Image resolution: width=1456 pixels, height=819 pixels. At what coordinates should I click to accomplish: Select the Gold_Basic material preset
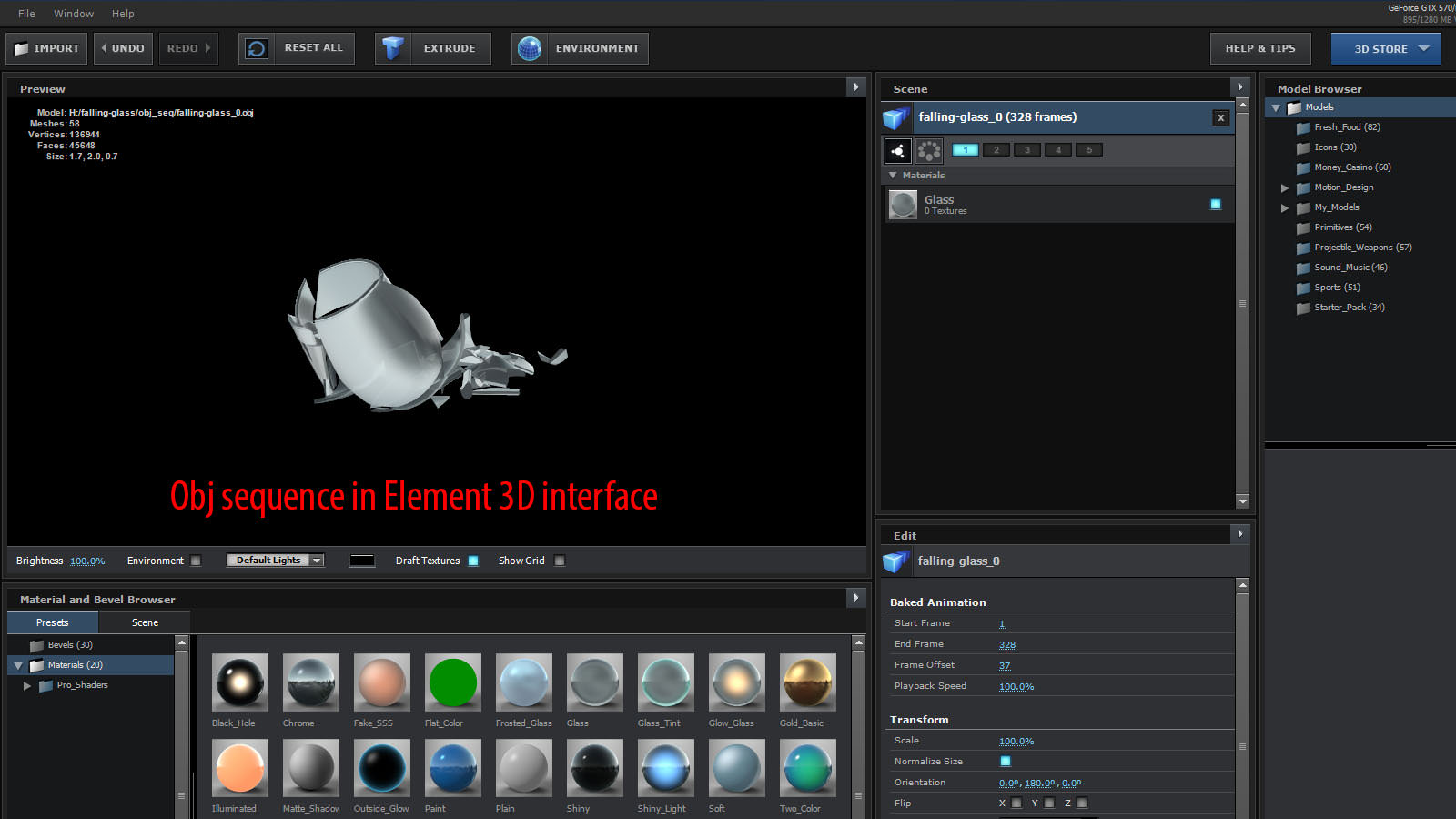tap(808, 682)
